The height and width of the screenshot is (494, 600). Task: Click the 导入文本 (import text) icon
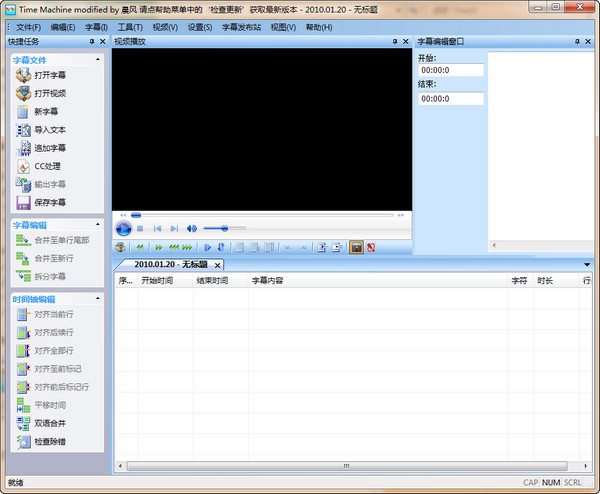pos(24,130)
